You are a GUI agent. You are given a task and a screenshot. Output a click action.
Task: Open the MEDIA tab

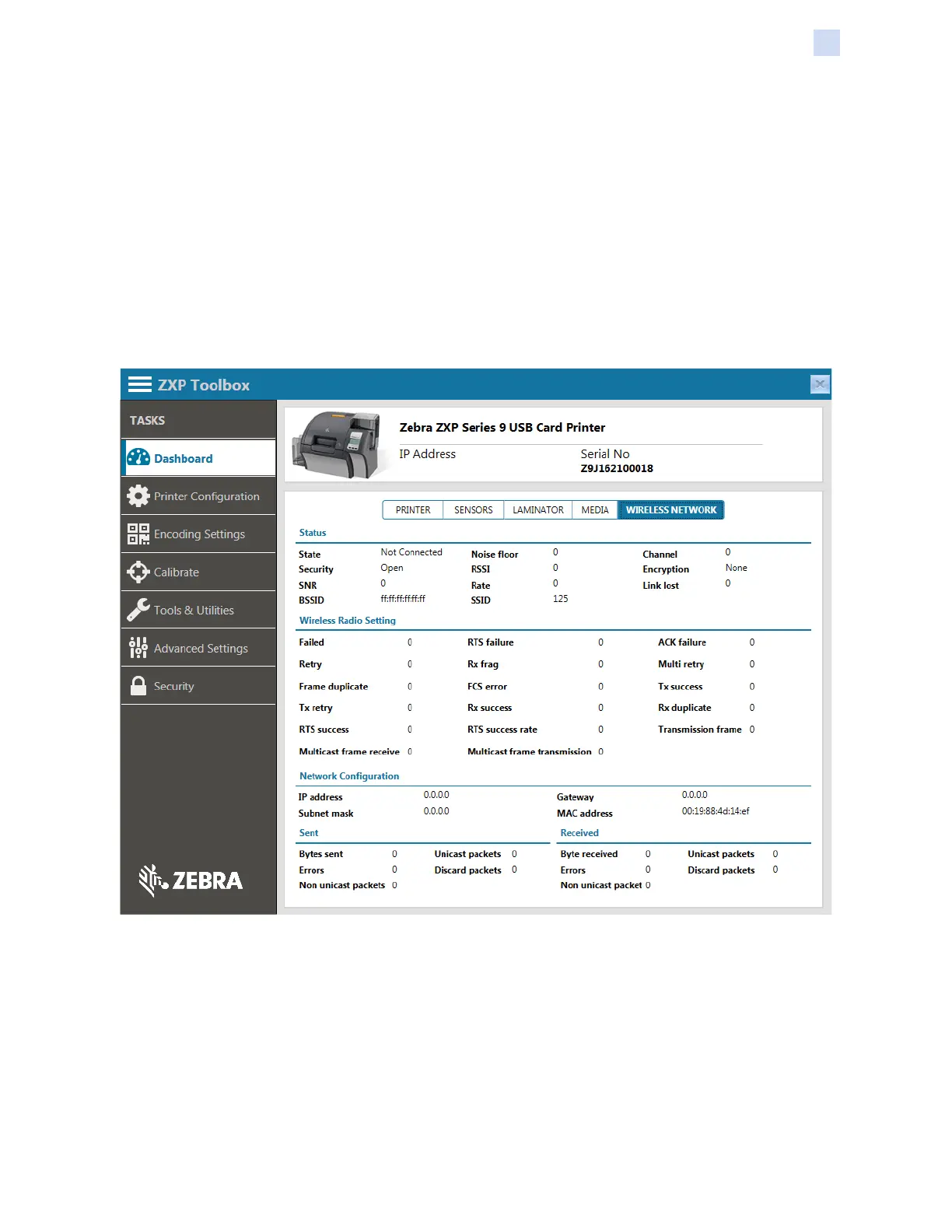[x=595, y=510]
